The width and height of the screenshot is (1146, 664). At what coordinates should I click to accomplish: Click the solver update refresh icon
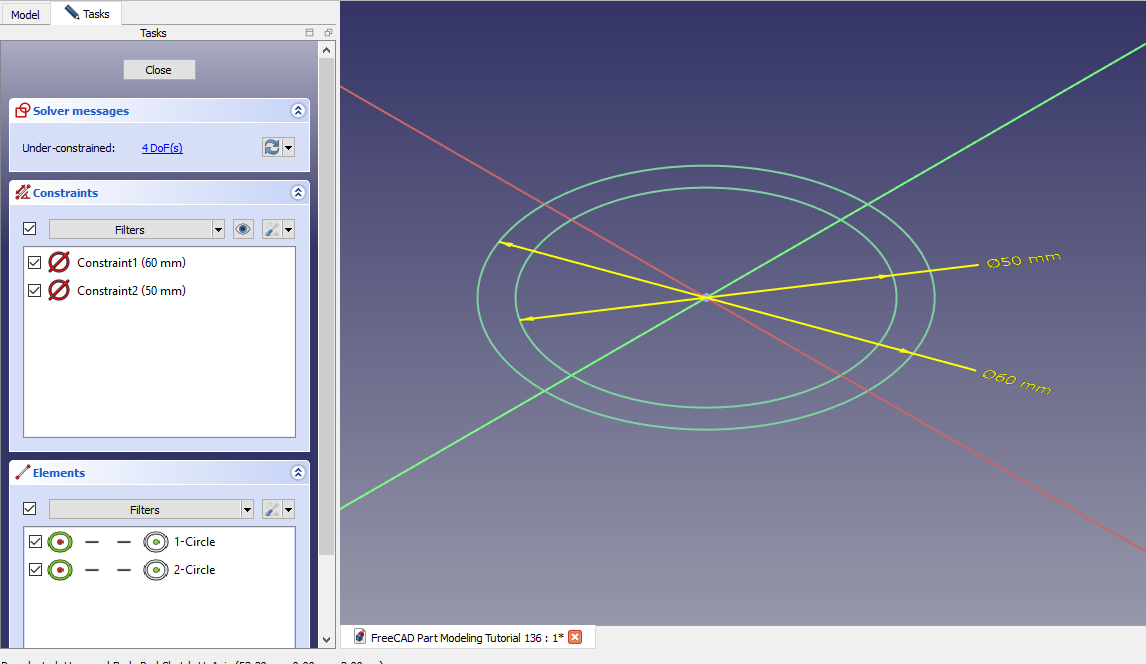271,148
